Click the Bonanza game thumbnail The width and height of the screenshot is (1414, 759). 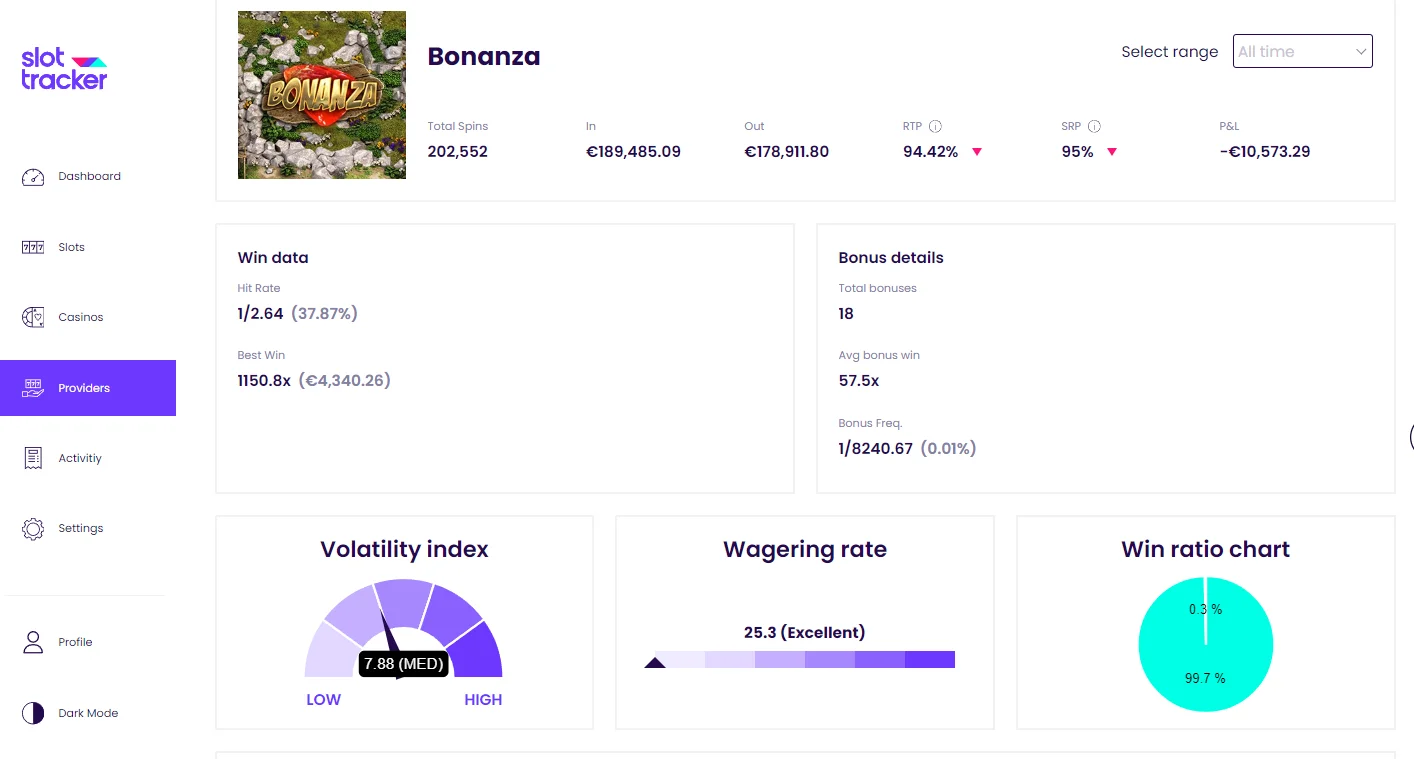coord(322,95)
